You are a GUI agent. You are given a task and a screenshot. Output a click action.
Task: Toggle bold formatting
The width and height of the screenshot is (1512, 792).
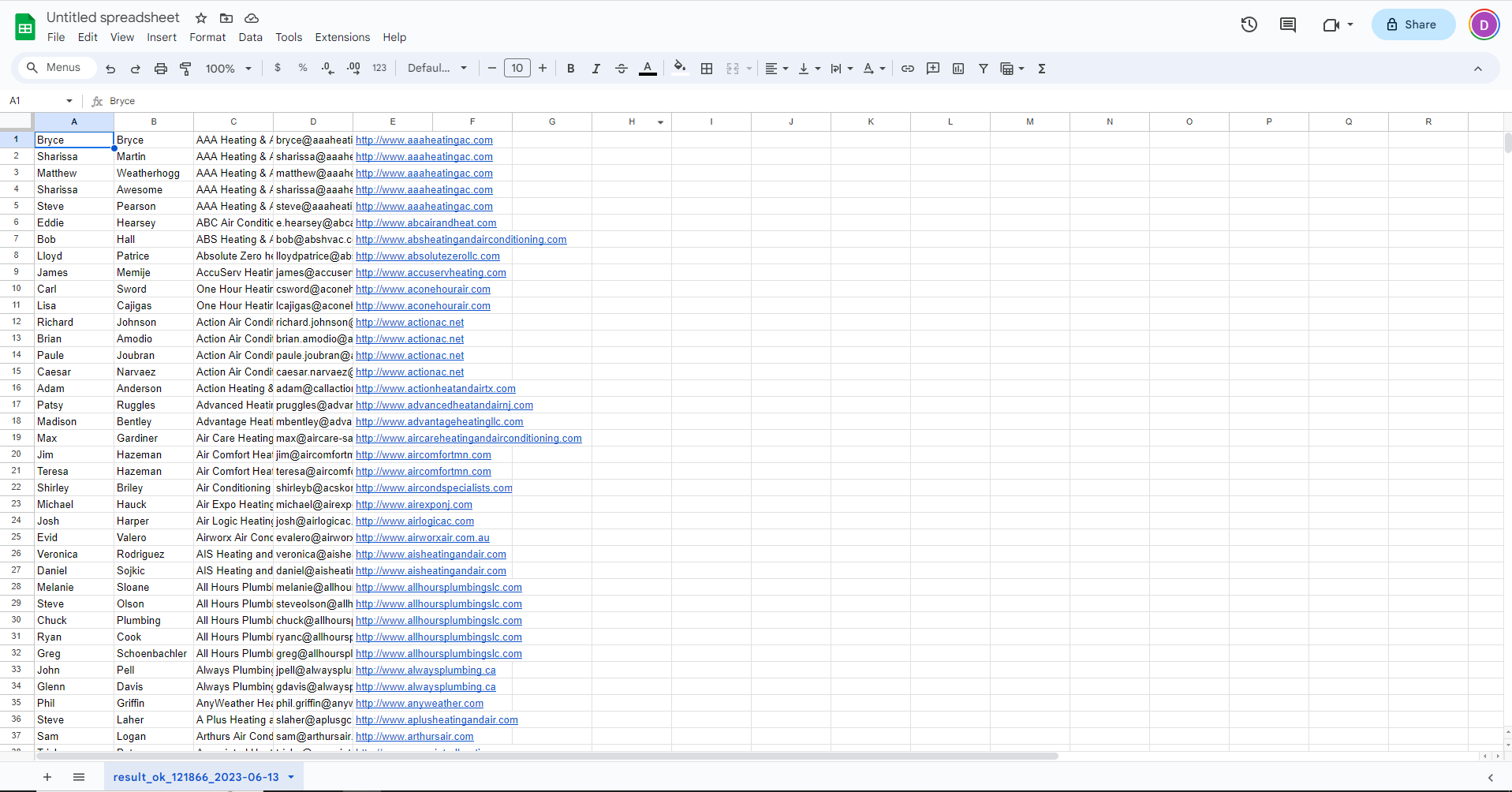(571, 69)
